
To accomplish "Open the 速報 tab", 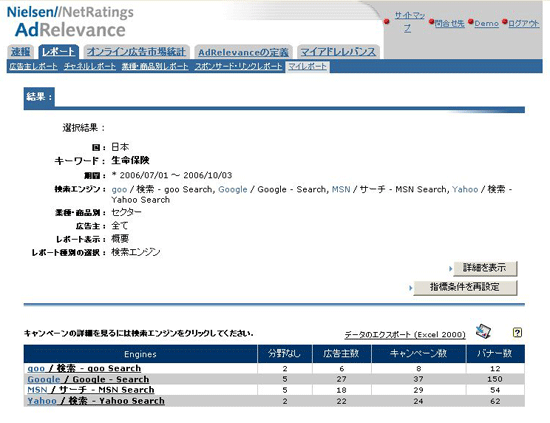I will (21, 52).
